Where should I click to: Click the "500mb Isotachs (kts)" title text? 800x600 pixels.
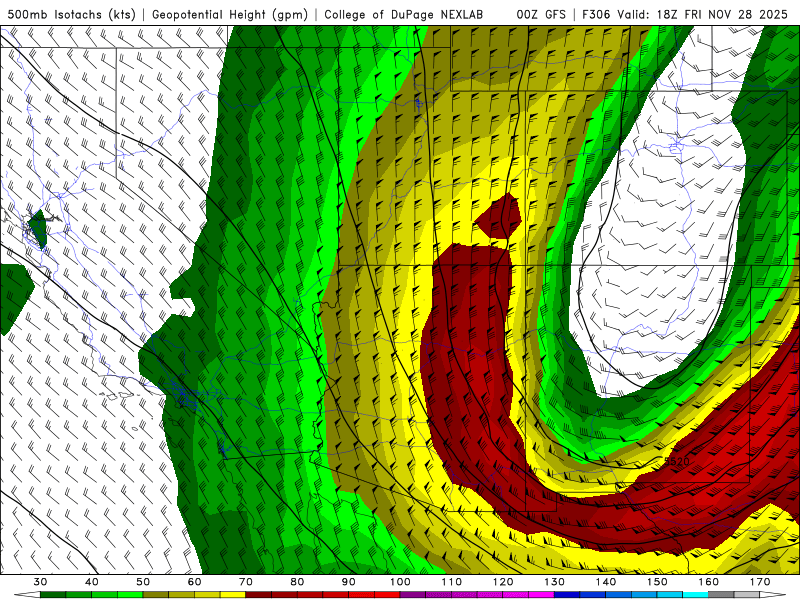pyautogui.click(x=71, y=14)
